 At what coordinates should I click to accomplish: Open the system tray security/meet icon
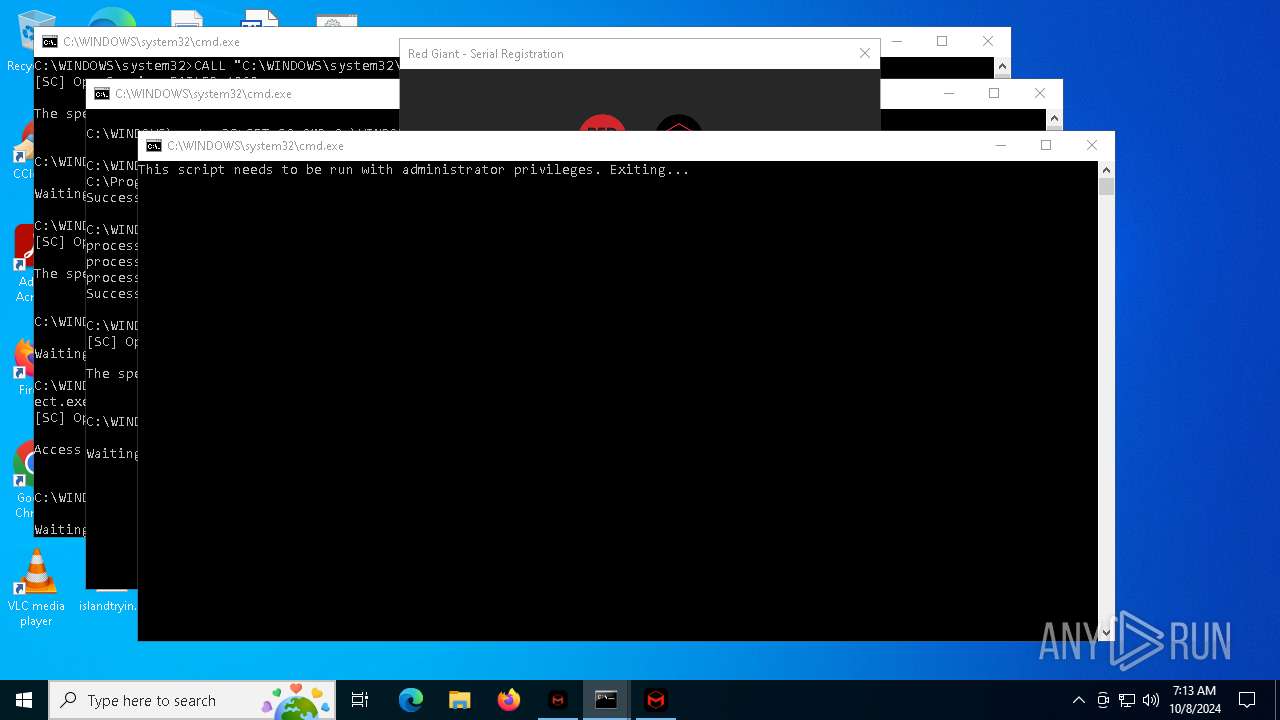[x=1103, y=700]
